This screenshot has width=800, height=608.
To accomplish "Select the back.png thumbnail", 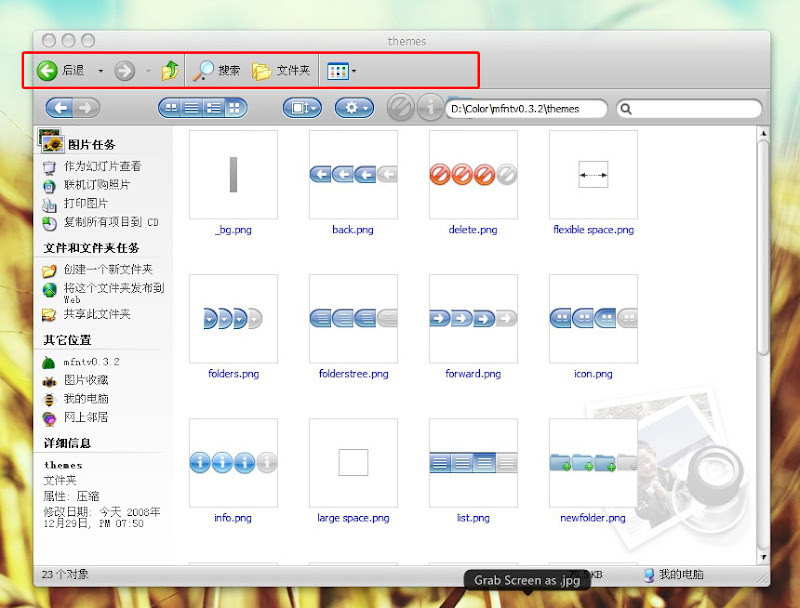I will pyautogui.click(x=353, y=175).
